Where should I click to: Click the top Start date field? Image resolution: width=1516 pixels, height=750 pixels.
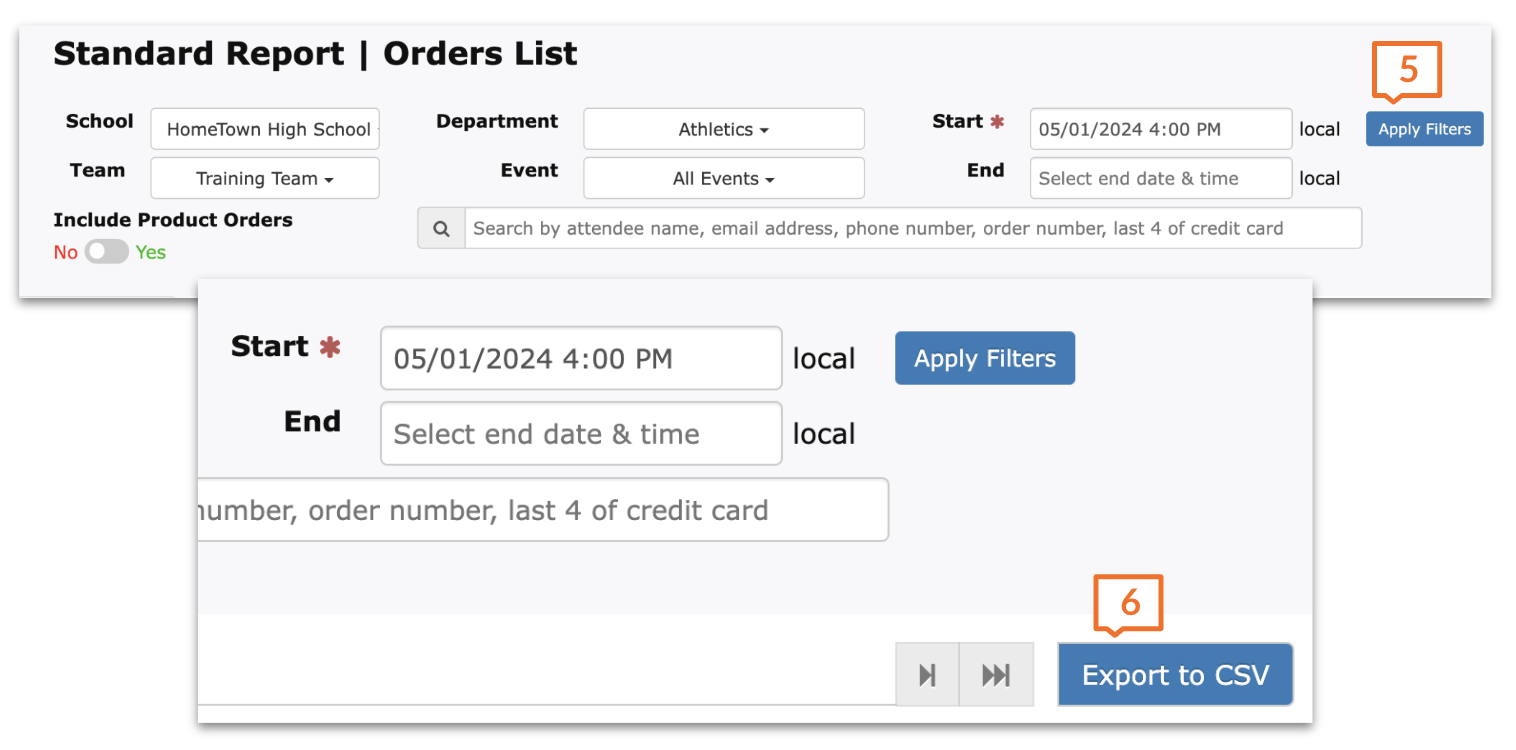pyautogui.click(x=1160, y=129)
